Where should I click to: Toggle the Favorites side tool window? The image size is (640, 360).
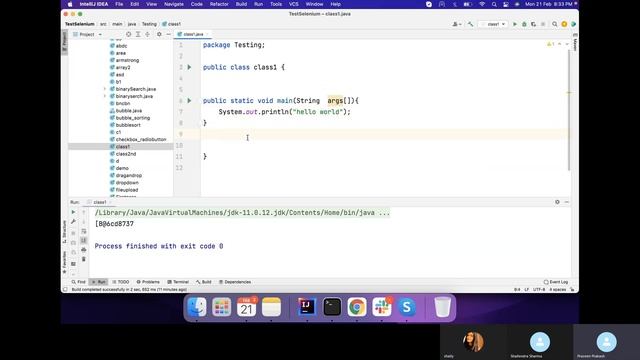[x=64, y=262]
